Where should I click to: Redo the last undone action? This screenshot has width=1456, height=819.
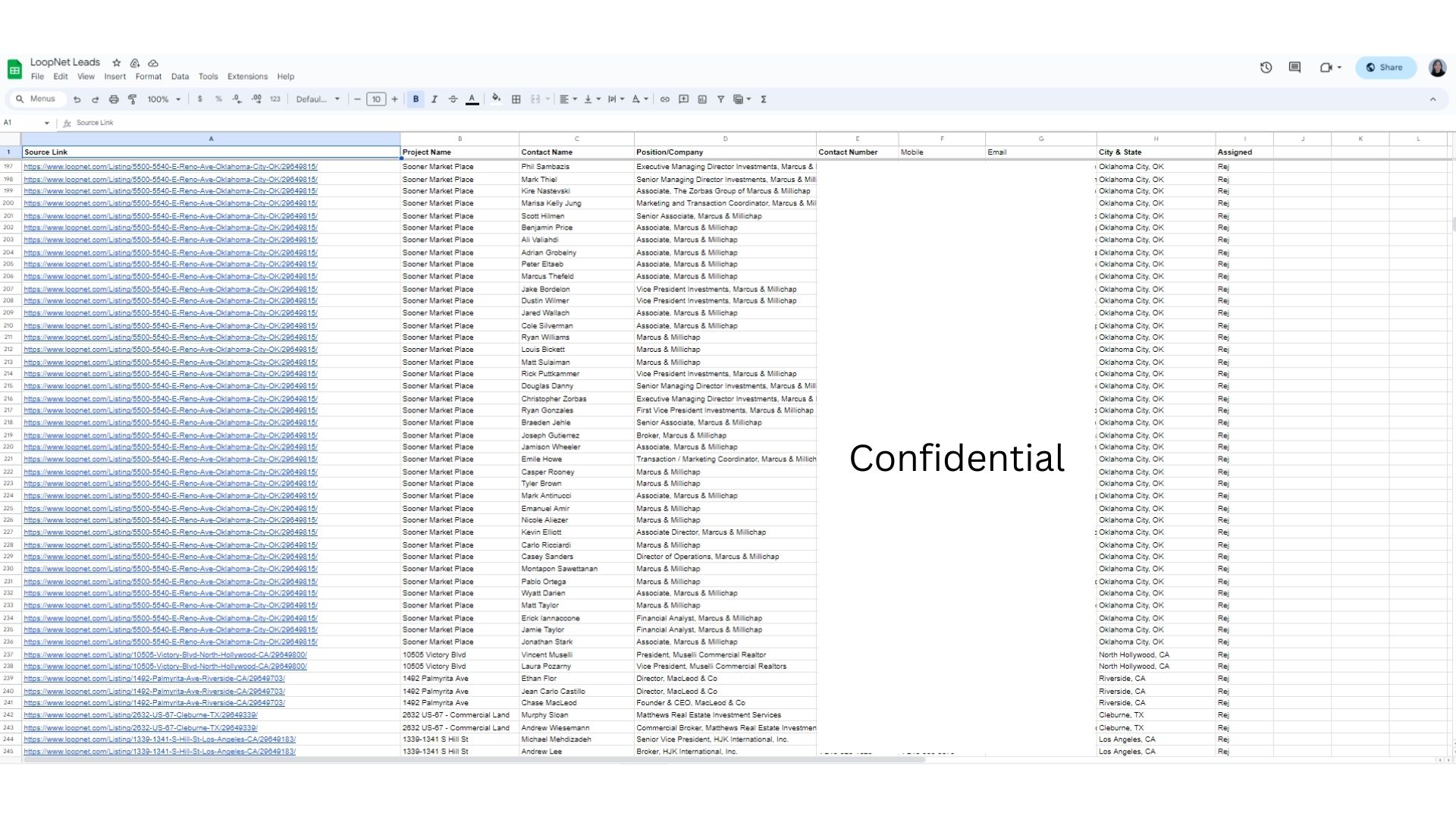pos(95,99)
